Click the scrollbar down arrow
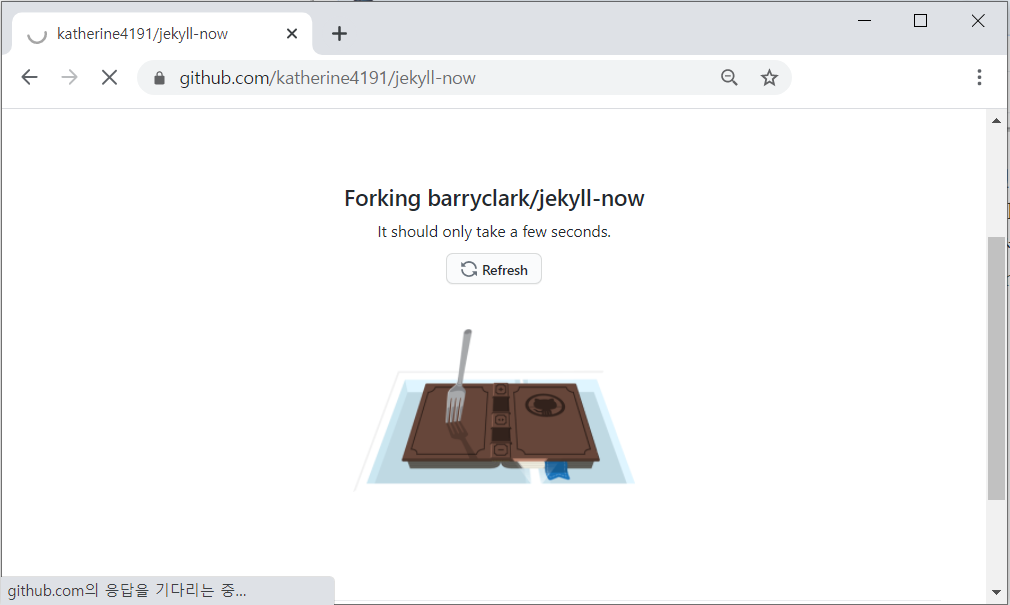This screenshot has width=1010, height=605. point(996,592)
